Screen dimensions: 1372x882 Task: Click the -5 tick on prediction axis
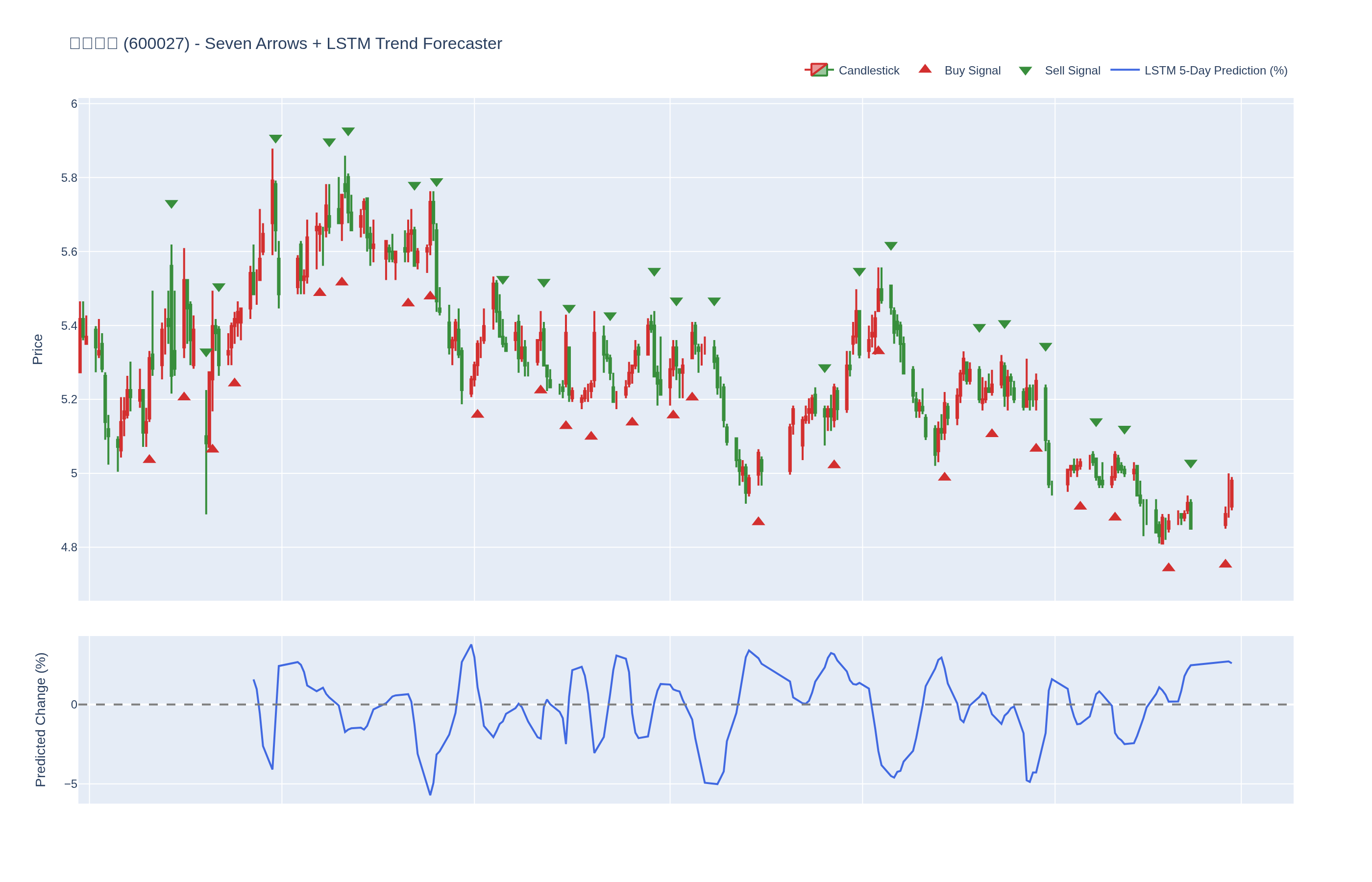71,784
